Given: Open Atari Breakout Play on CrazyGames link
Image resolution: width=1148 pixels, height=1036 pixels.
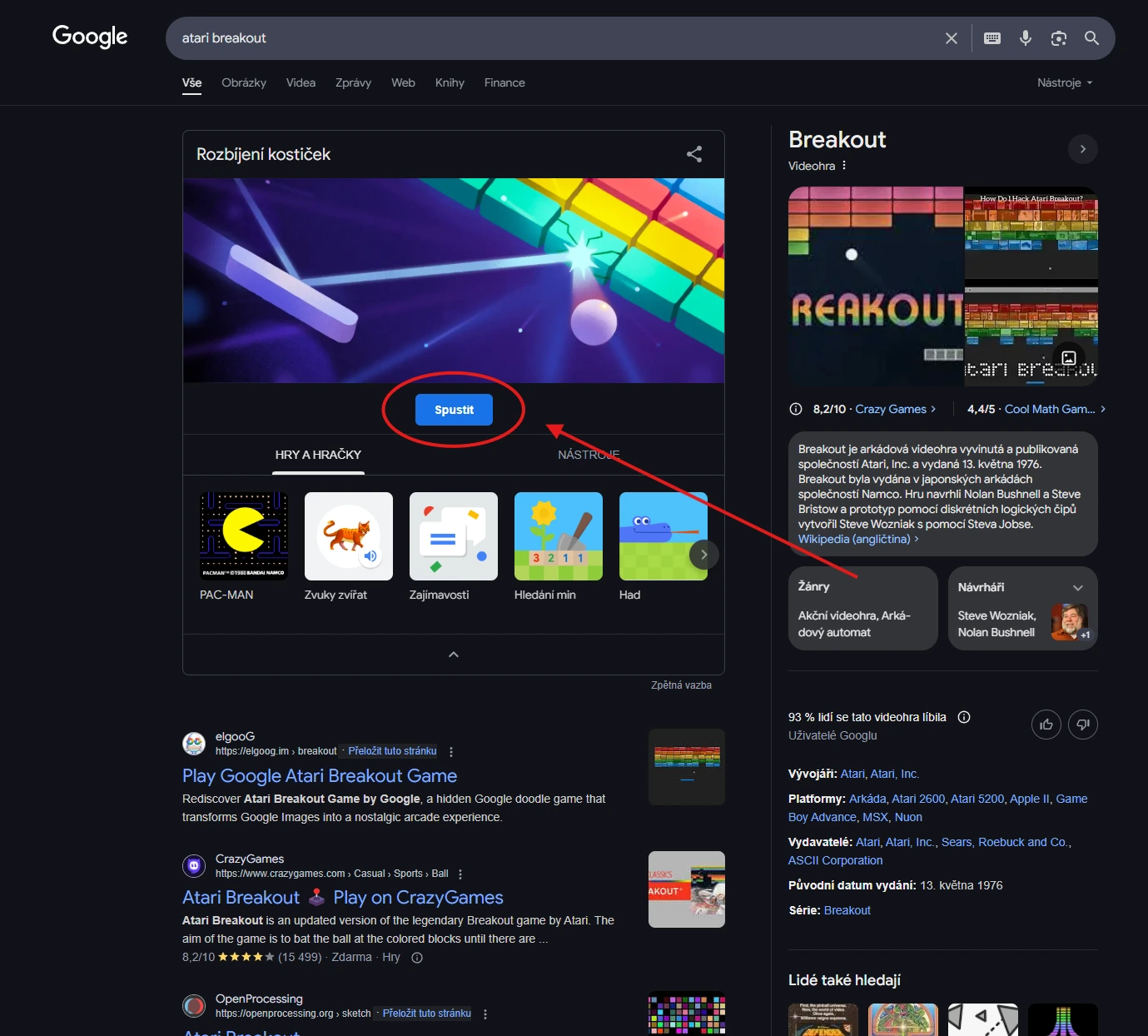Looking at the screenshot, I should tap(343, 898).
